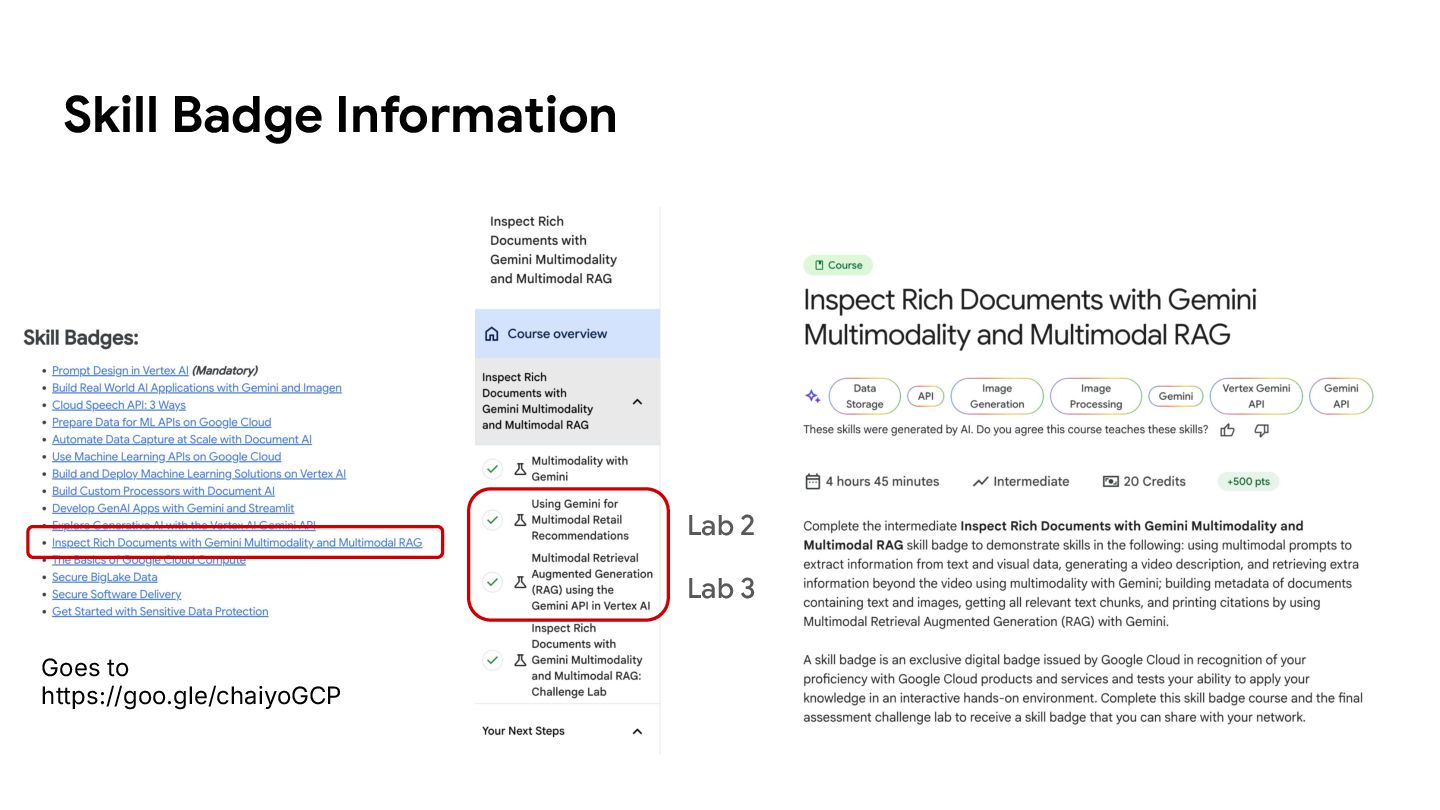Collapse the Inspect Rich Documents course section
1440x810 pixels.
pyautogui.click(x=637, y=401)
